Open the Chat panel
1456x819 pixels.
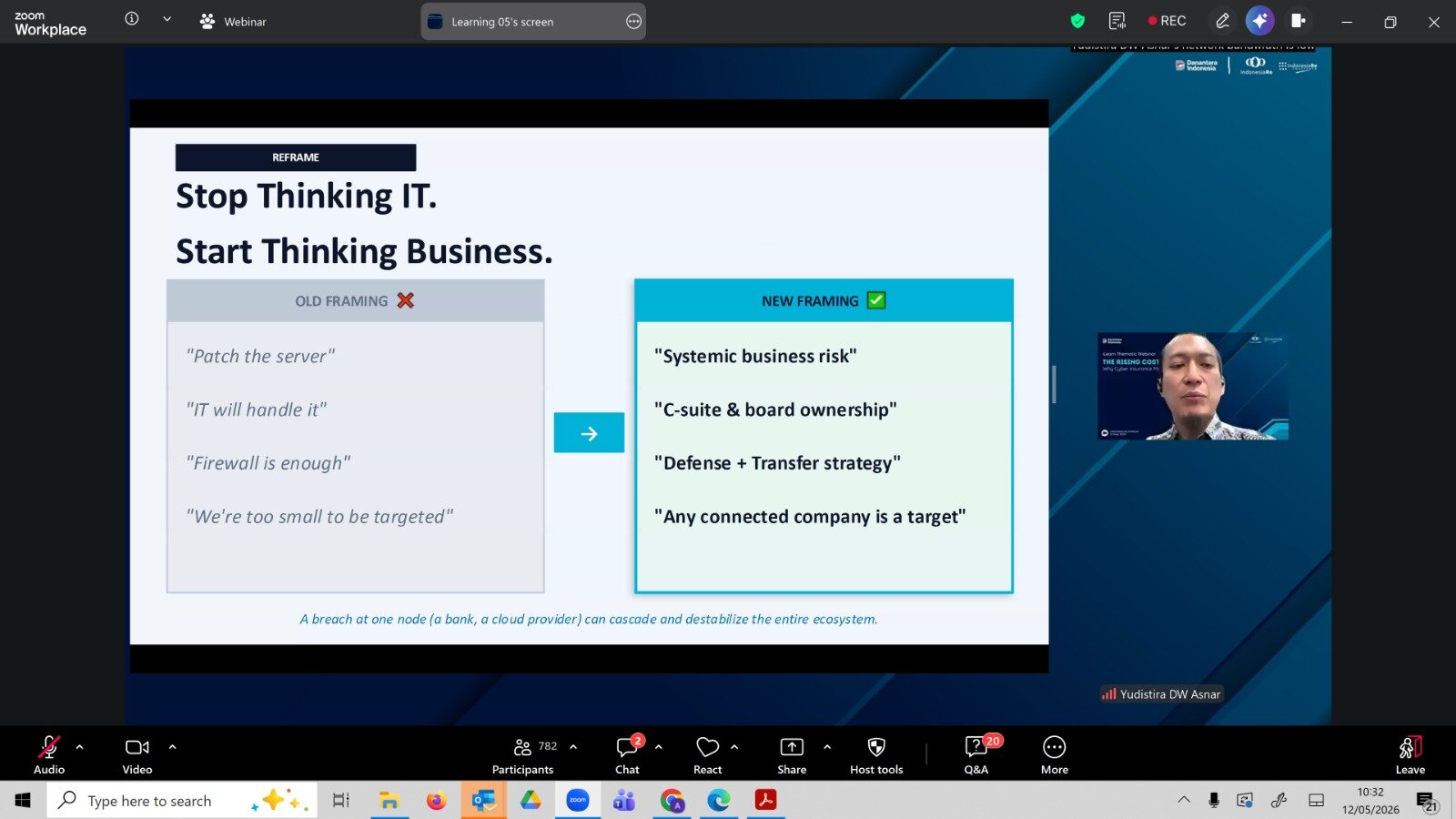pyautogui.click(x=628, y=754)
